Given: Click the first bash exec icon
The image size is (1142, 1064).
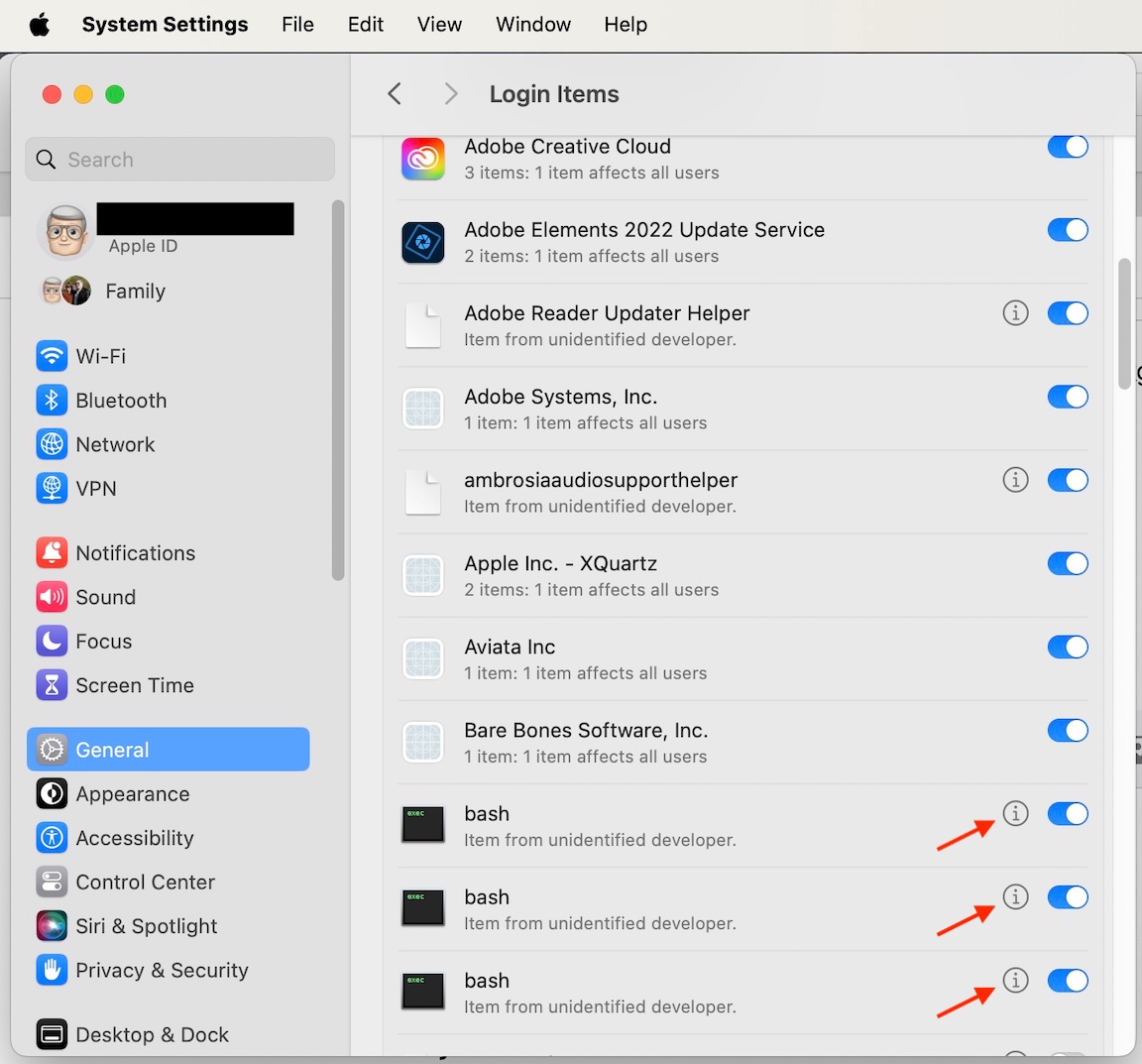Looking at the screenshot, I should [x=423, y=824].
